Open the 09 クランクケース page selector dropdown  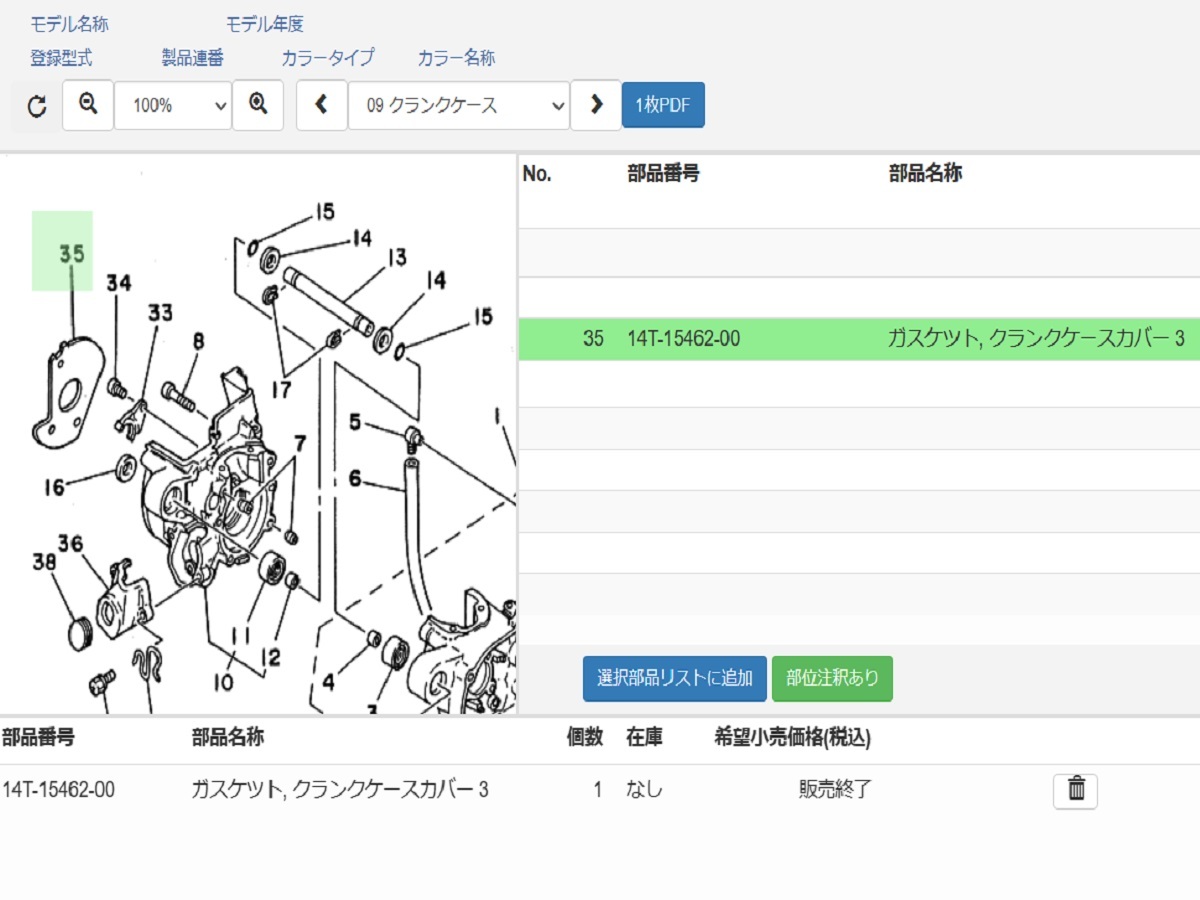(x=458, y=104)
